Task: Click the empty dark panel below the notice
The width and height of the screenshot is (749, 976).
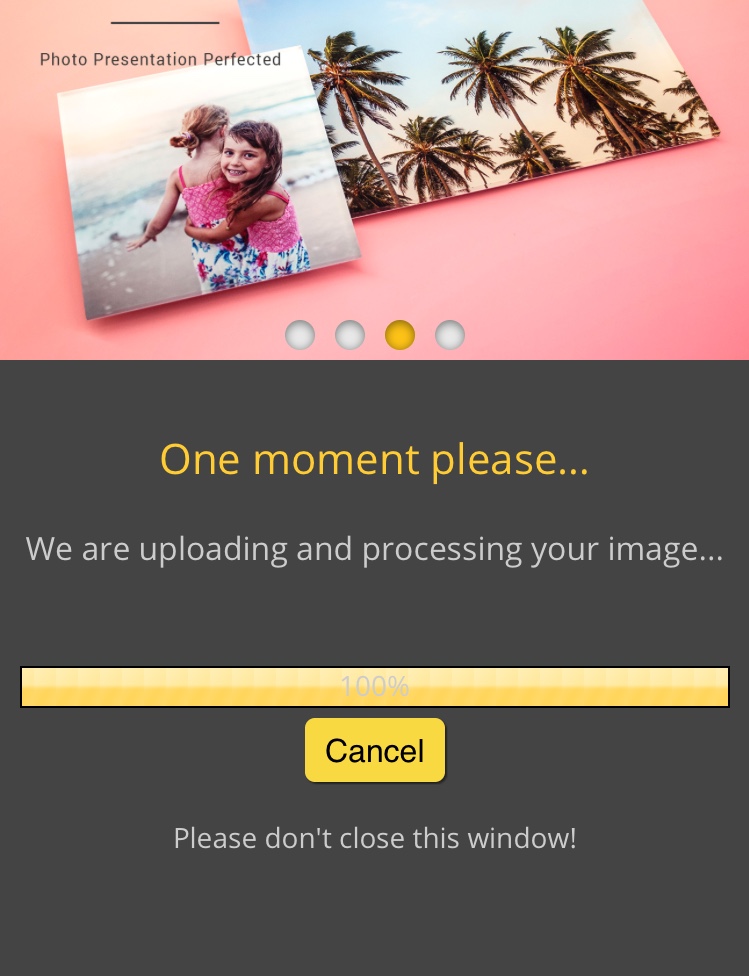Action: (375, 915)
